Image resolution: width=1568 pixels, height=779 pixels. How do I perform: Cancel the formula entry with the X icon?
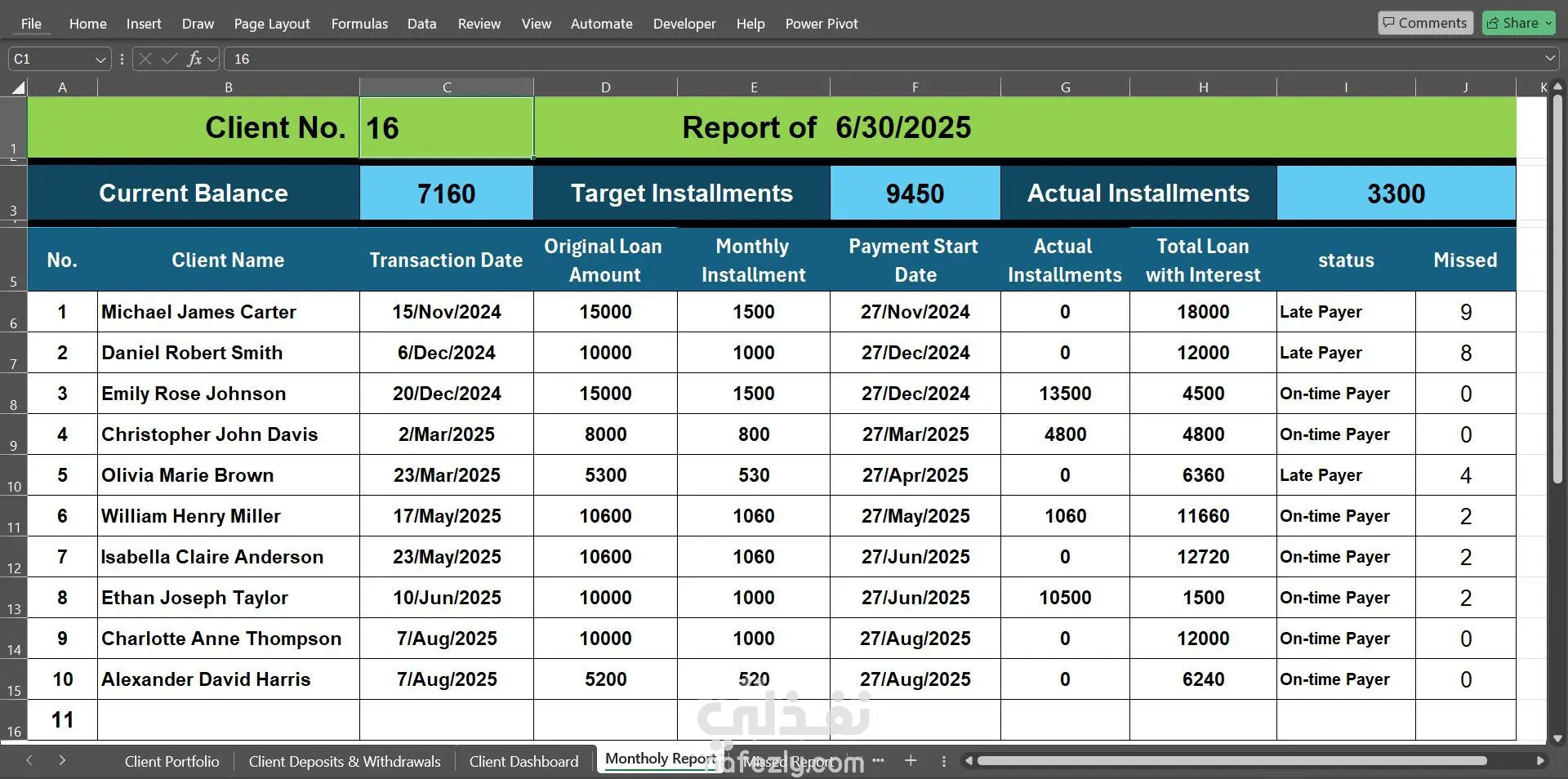pyautogui.click(x=145, y=59)
